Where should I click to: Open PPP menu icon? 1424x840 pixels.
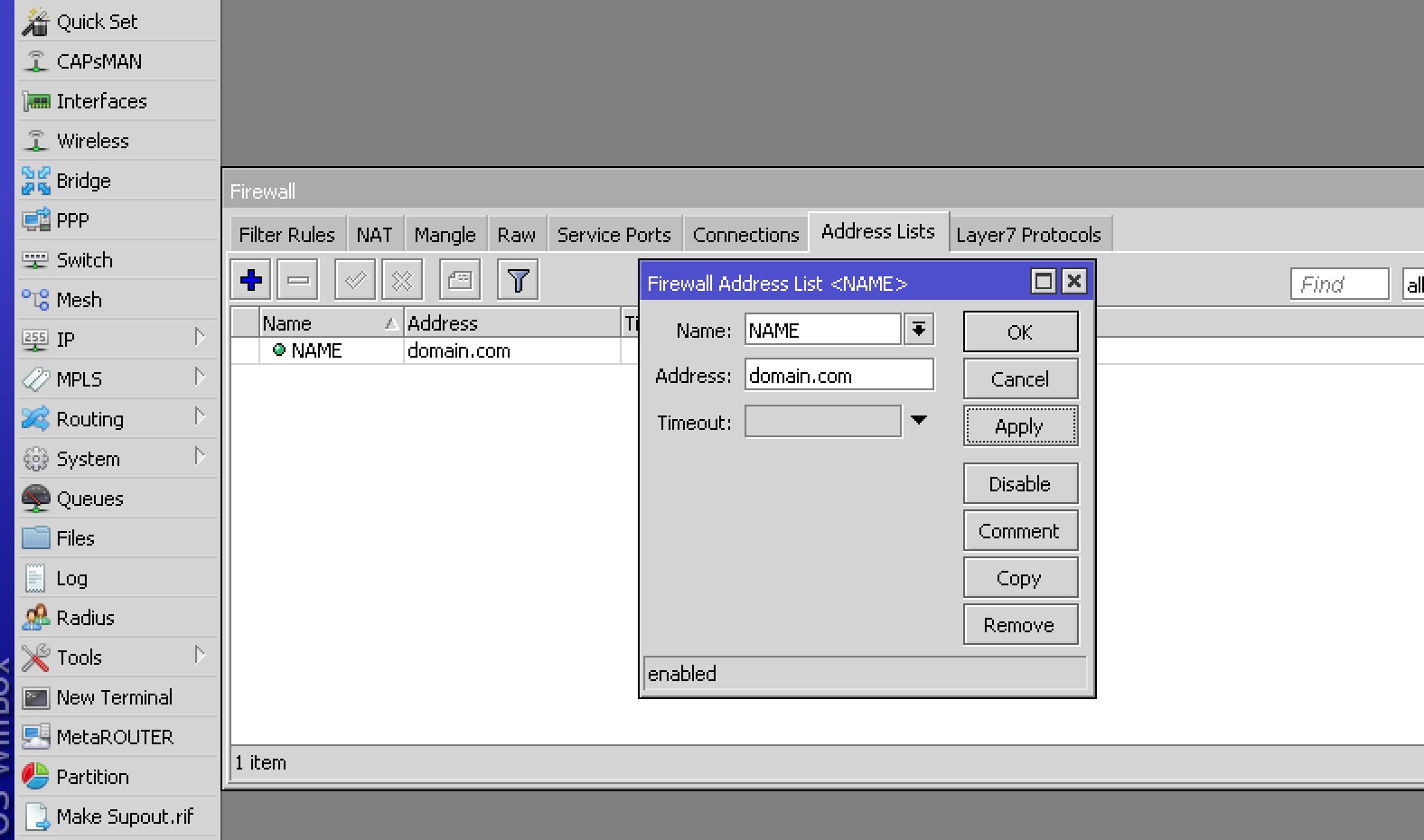pyautogui.click(x=35, y=220)
